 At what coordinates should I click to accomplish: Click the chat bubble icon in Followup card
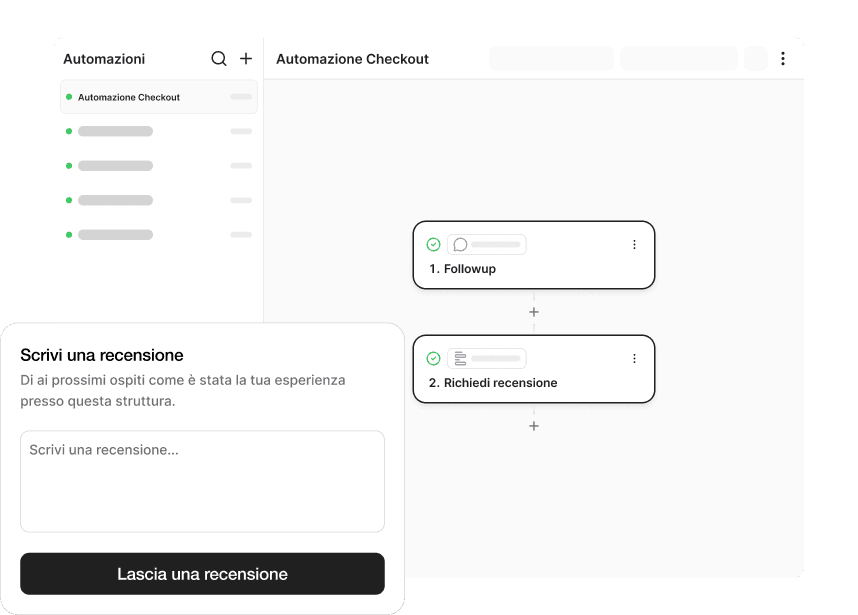[x=460, y=245]
